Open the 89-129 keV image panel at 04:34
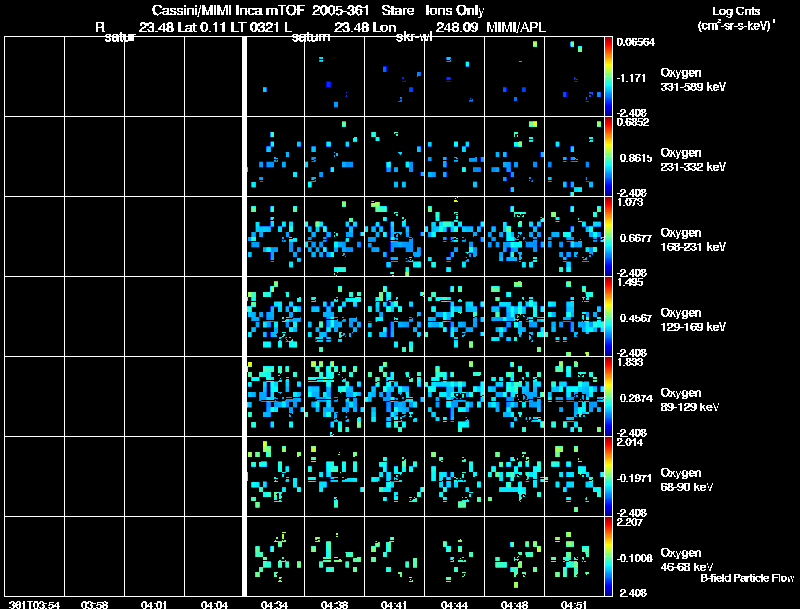Screen dimensions: 800x609 pyautogui.click(x=276, y=397)
